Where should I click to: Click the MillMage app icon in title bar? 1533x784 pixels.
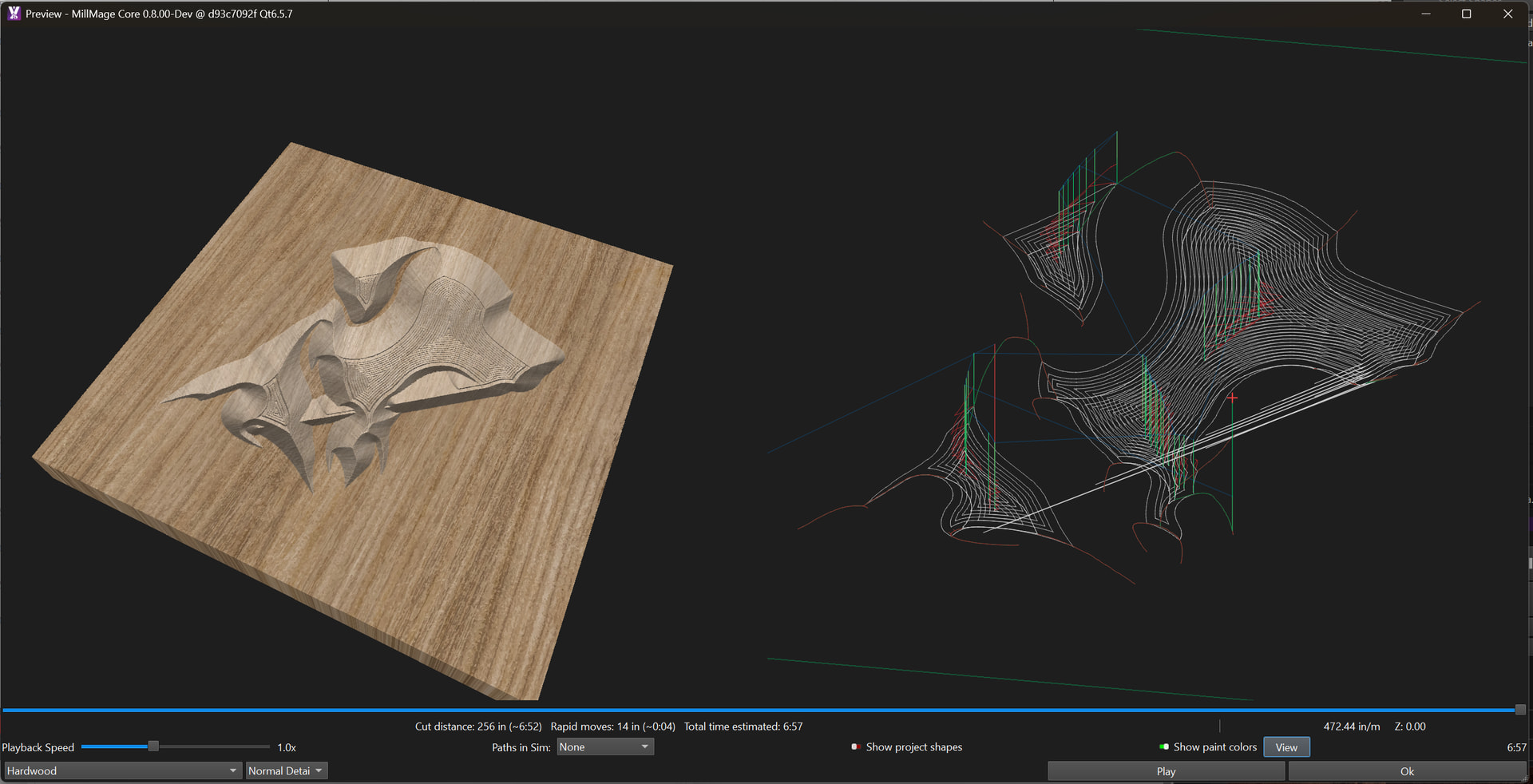(x=14, y=14)
